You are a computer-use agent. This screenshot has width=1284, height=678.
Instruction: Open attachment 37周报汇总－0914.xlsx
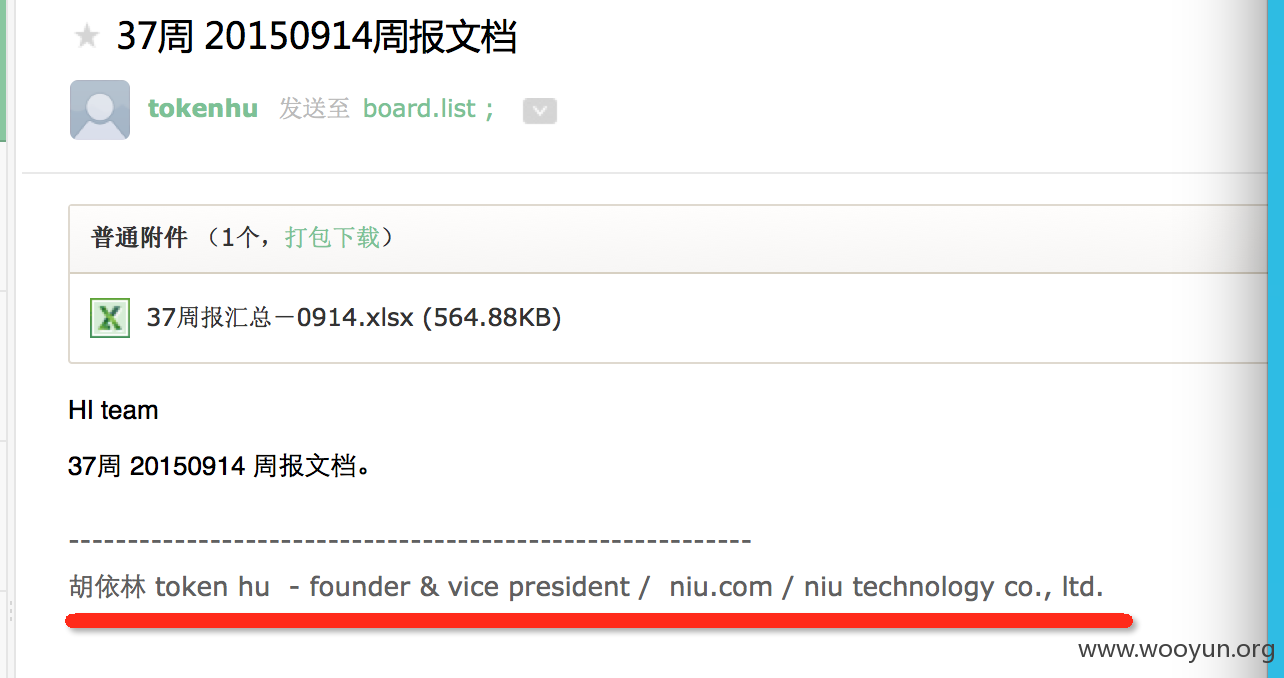point(280,318)
